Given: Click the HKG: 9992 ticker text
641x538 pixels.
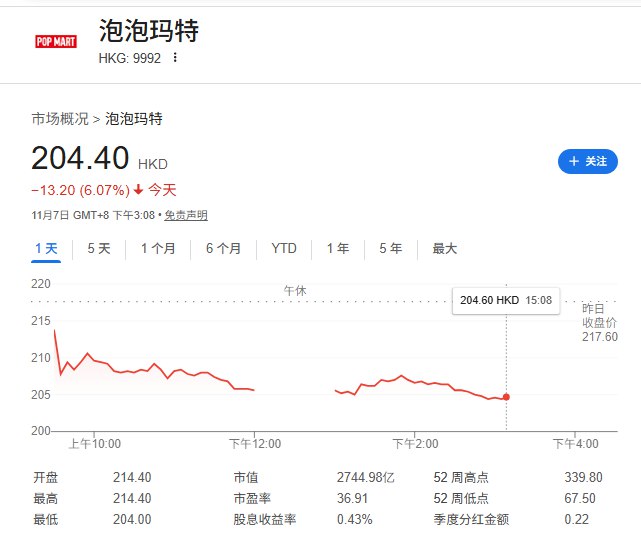Looking at the screenshot, I should [x=130, y=58].
